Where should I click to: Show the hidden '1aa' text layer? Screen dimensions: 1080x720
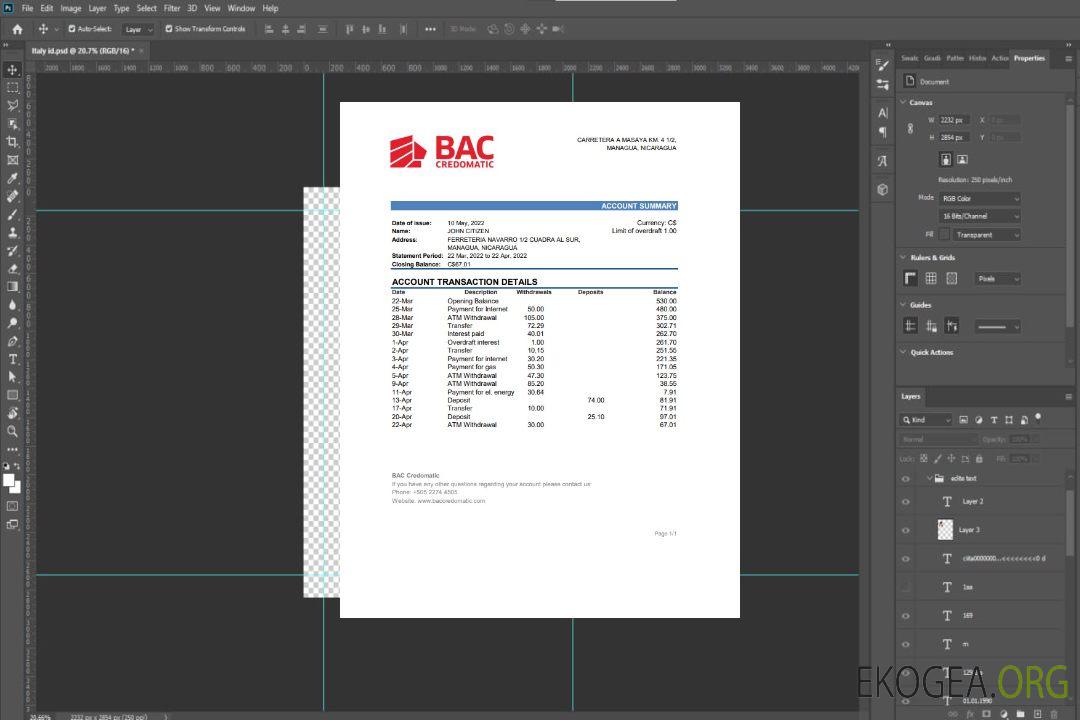click(906, 587)
